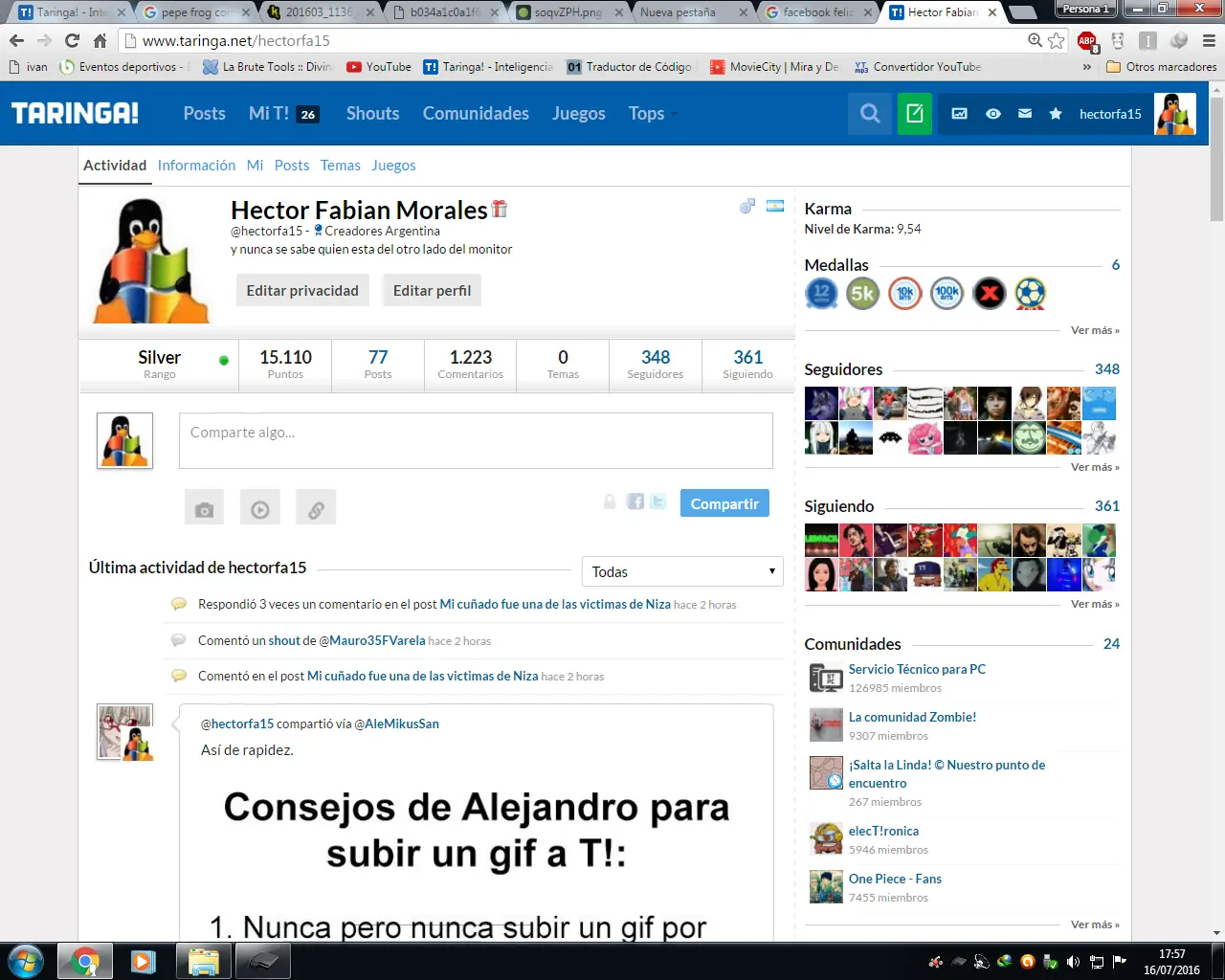Attach a link with the chain icon
1225x980 pixels.
click(x=316, y=508)
